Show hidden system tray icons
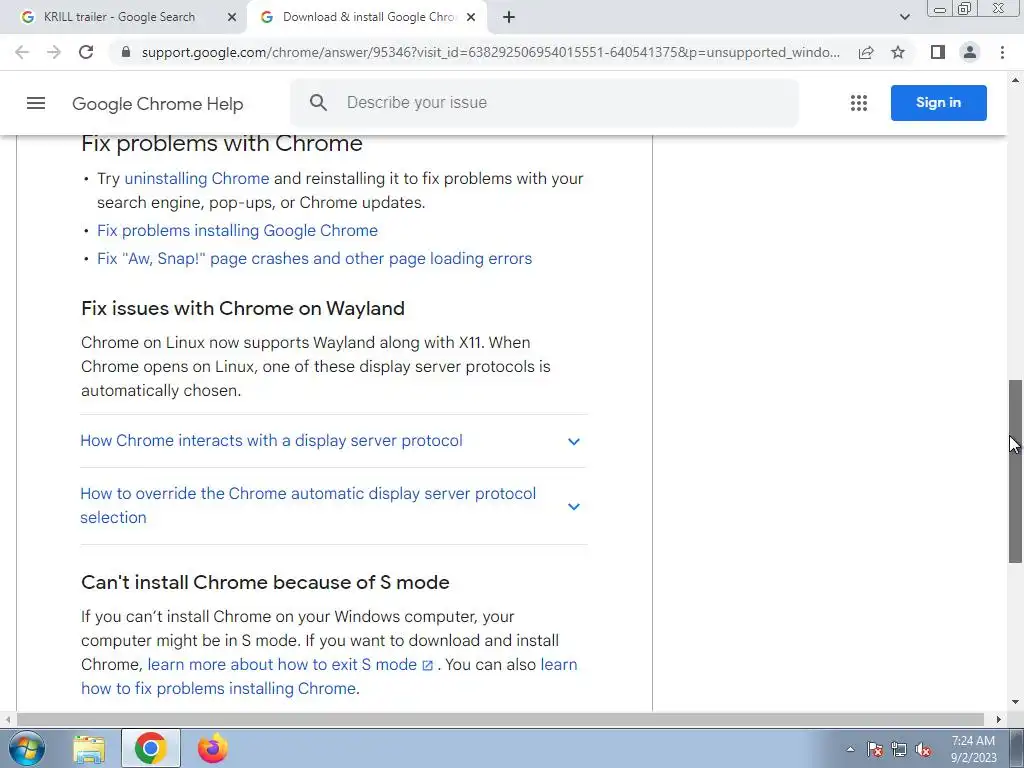This screenshot has width=1024, height=768. tap(850, 749)
